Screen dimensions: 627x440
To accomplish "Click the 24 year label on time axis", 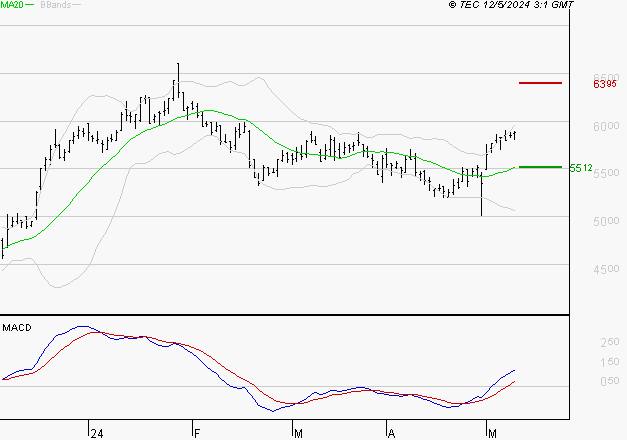I will tap(97, 434).
